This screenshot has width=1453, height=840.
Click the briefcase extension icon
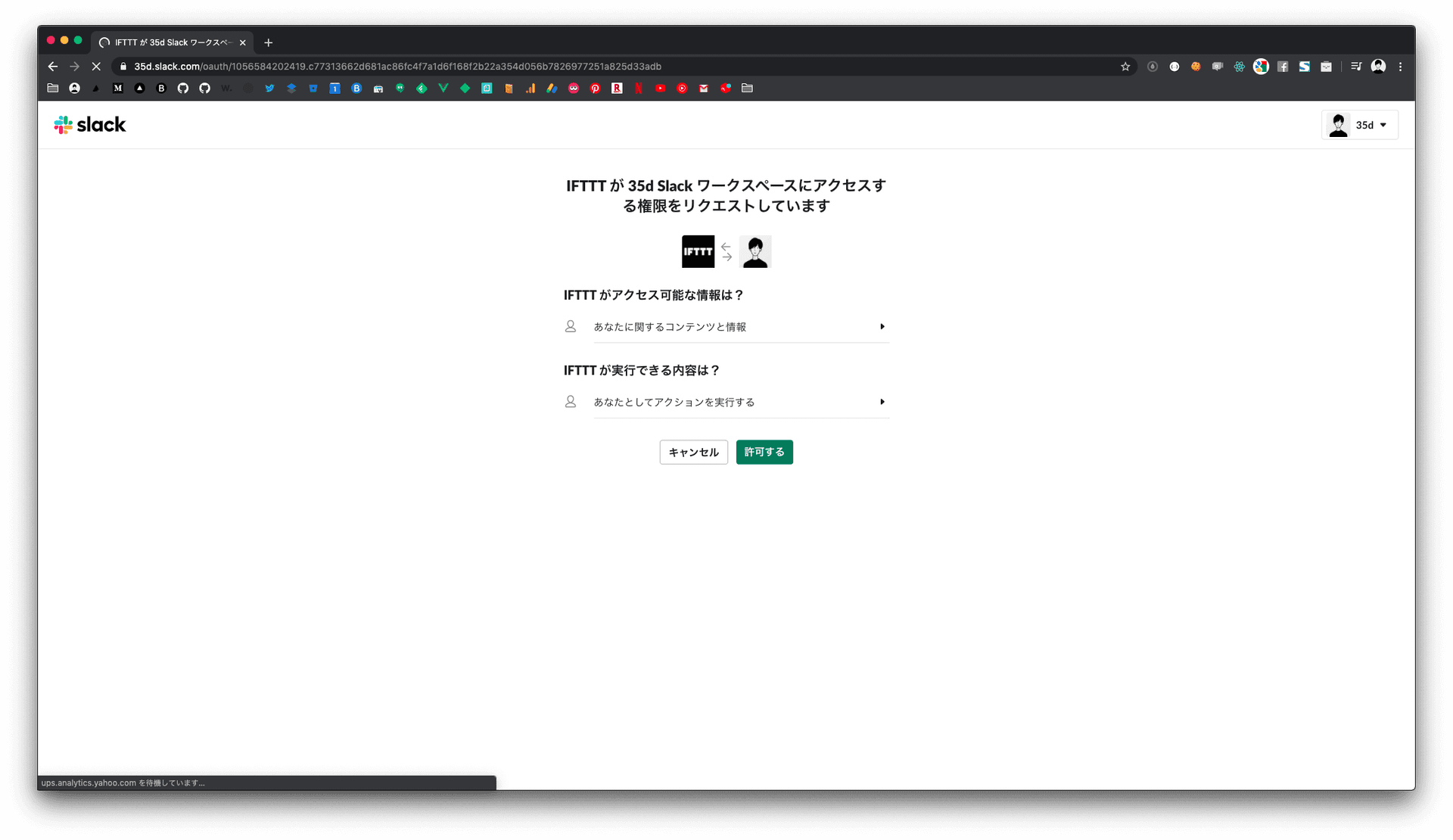tap(1327, 67)
